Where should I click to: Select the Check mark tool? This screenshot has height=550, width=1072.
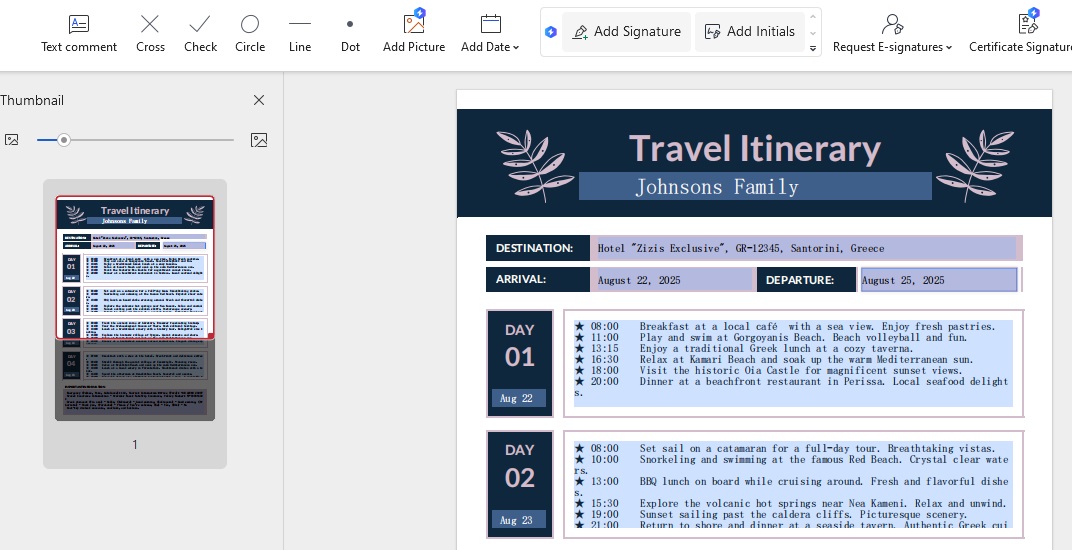[200, 34]
